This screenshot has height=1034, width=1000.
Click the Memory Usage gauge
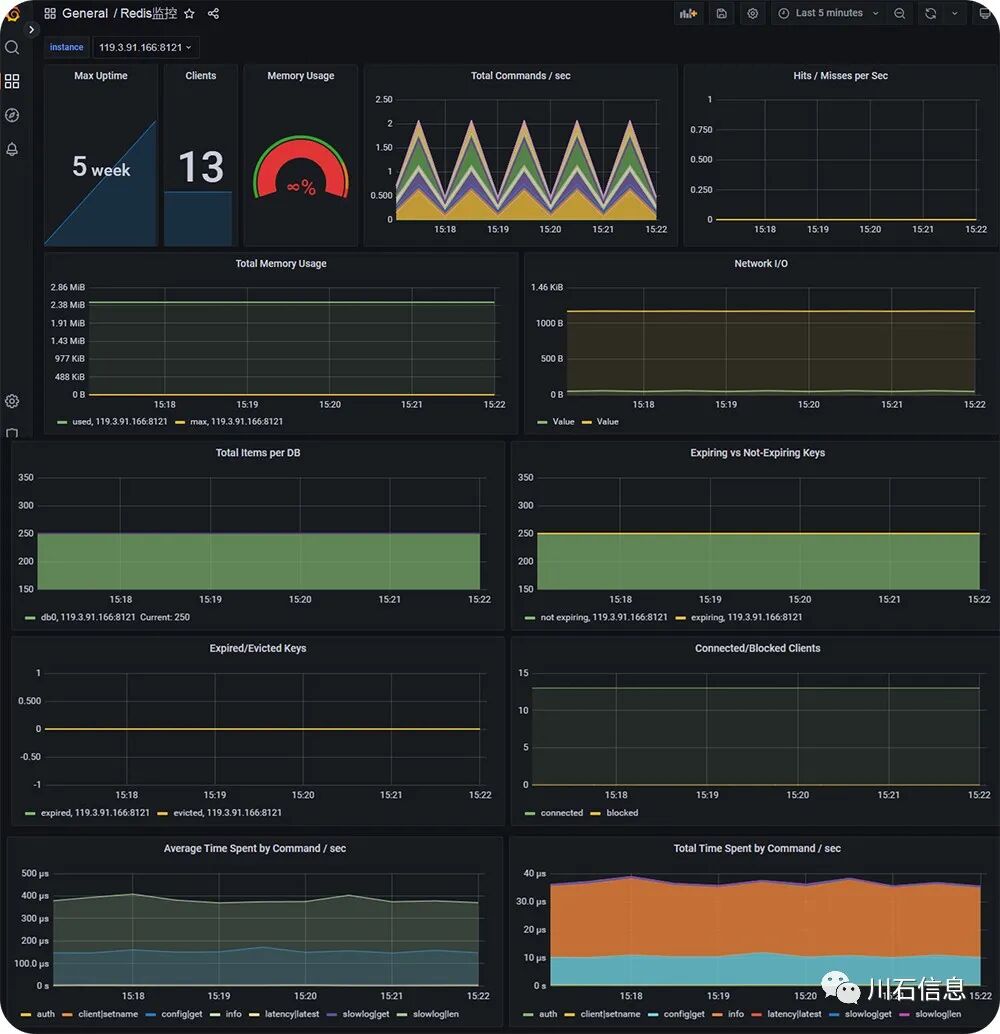pos(301,168)
